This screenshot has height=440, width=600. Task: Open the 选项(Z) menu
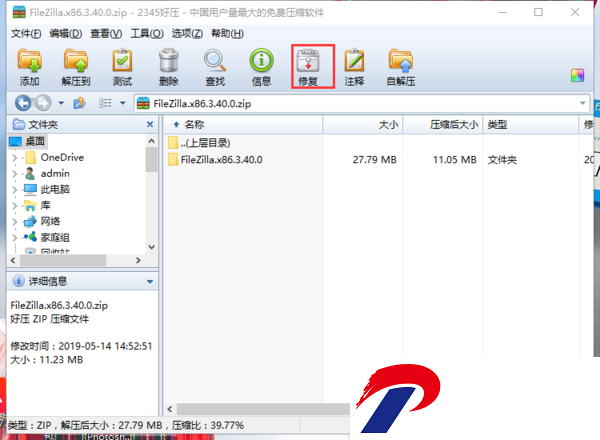click(x=187, y=34)
